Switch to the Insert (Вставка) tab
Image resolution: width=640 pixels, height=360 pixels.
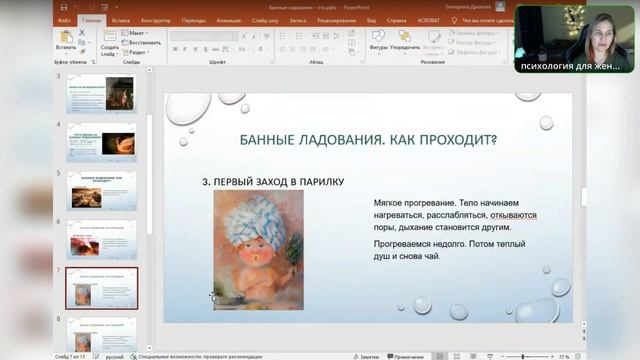point(121,20)
